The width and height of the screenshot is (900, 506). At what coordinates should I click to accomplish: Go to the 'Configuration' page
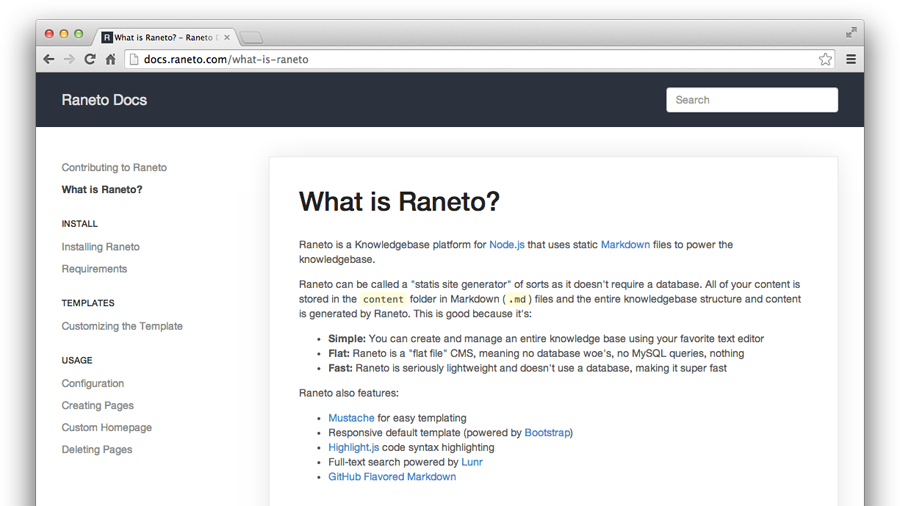92,383
